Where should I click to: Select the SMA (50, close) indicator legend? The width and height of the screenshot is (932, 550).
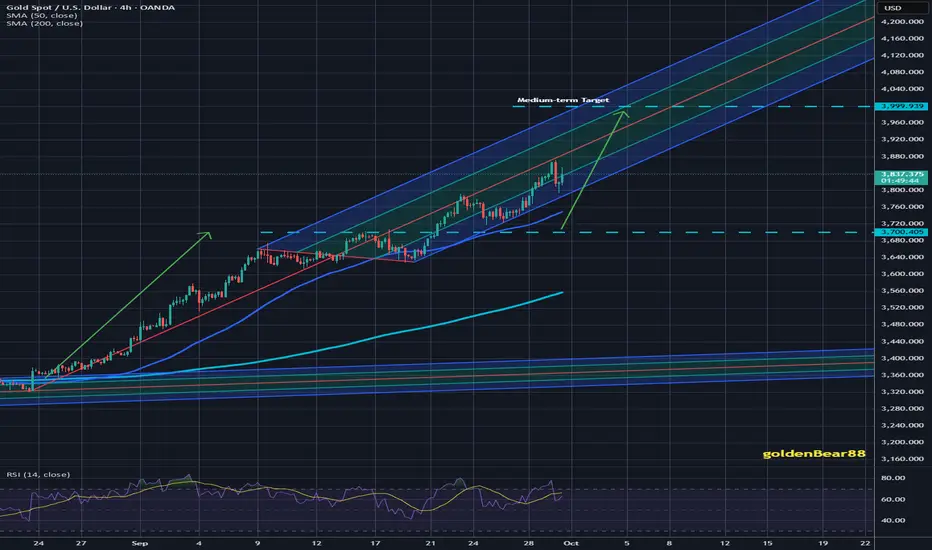tap(42, 15)
